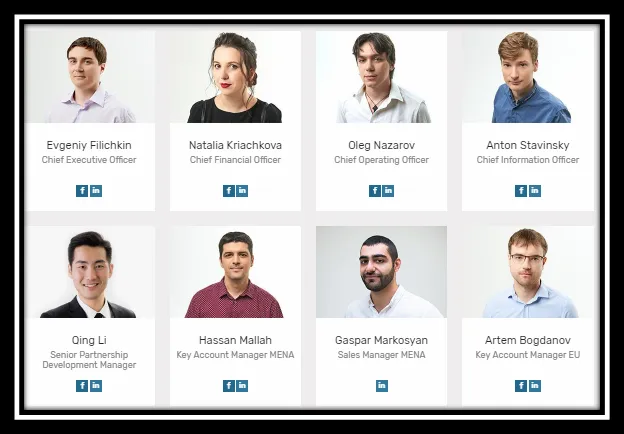Click Hassan Mallah's Facebook icon
The width and height of the screenshot is (624, 434).
click(x=228, y=386)
